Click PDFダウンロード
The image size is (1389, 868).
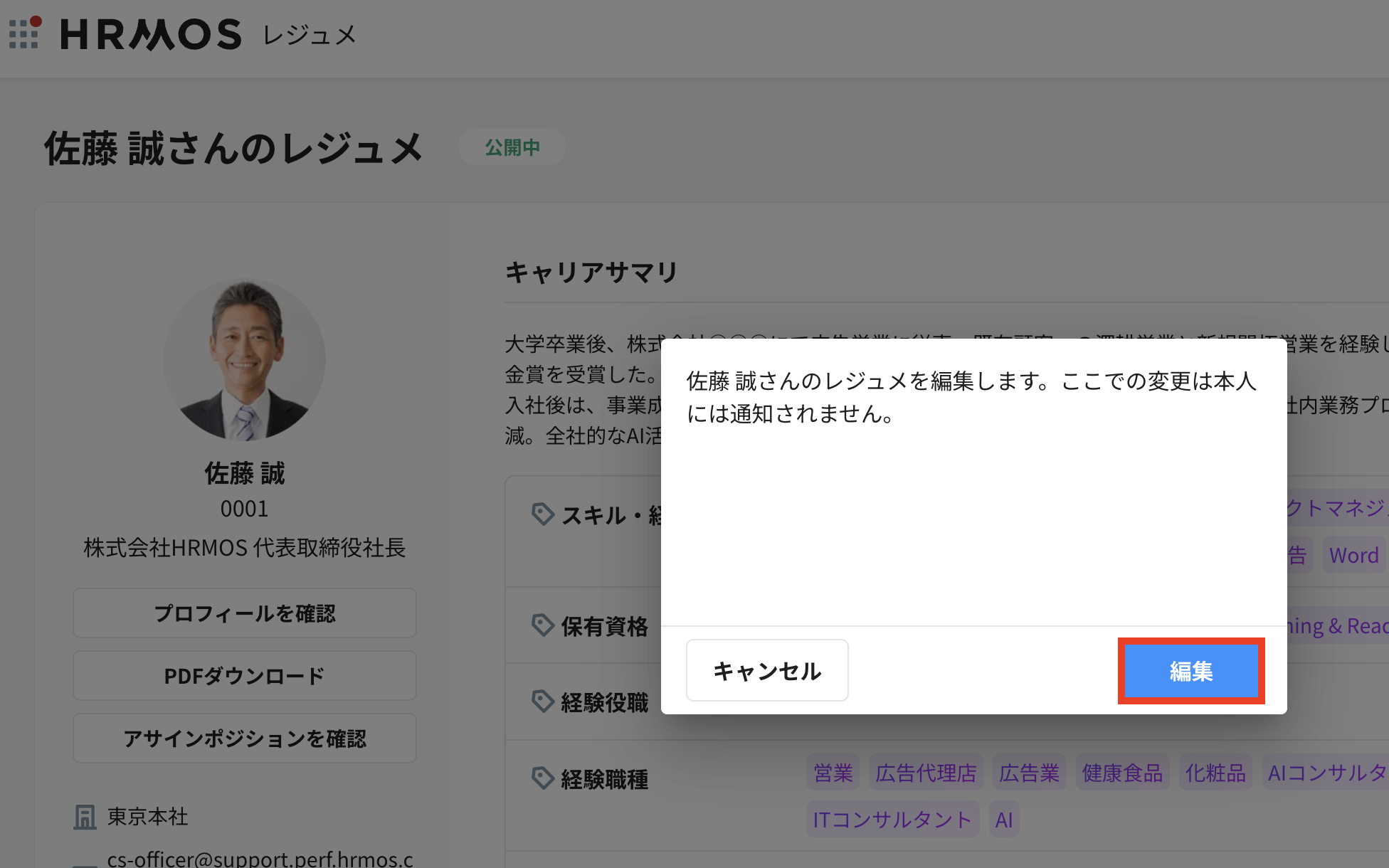click(x=244, y=675)
